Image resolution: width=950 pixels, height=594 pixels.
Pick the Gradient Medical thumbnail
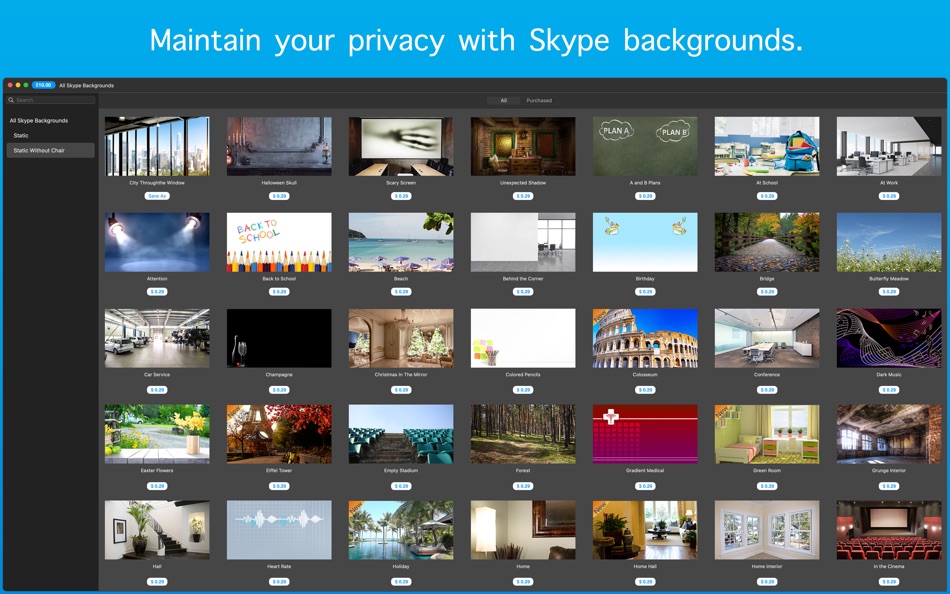(x=645, y=434)
